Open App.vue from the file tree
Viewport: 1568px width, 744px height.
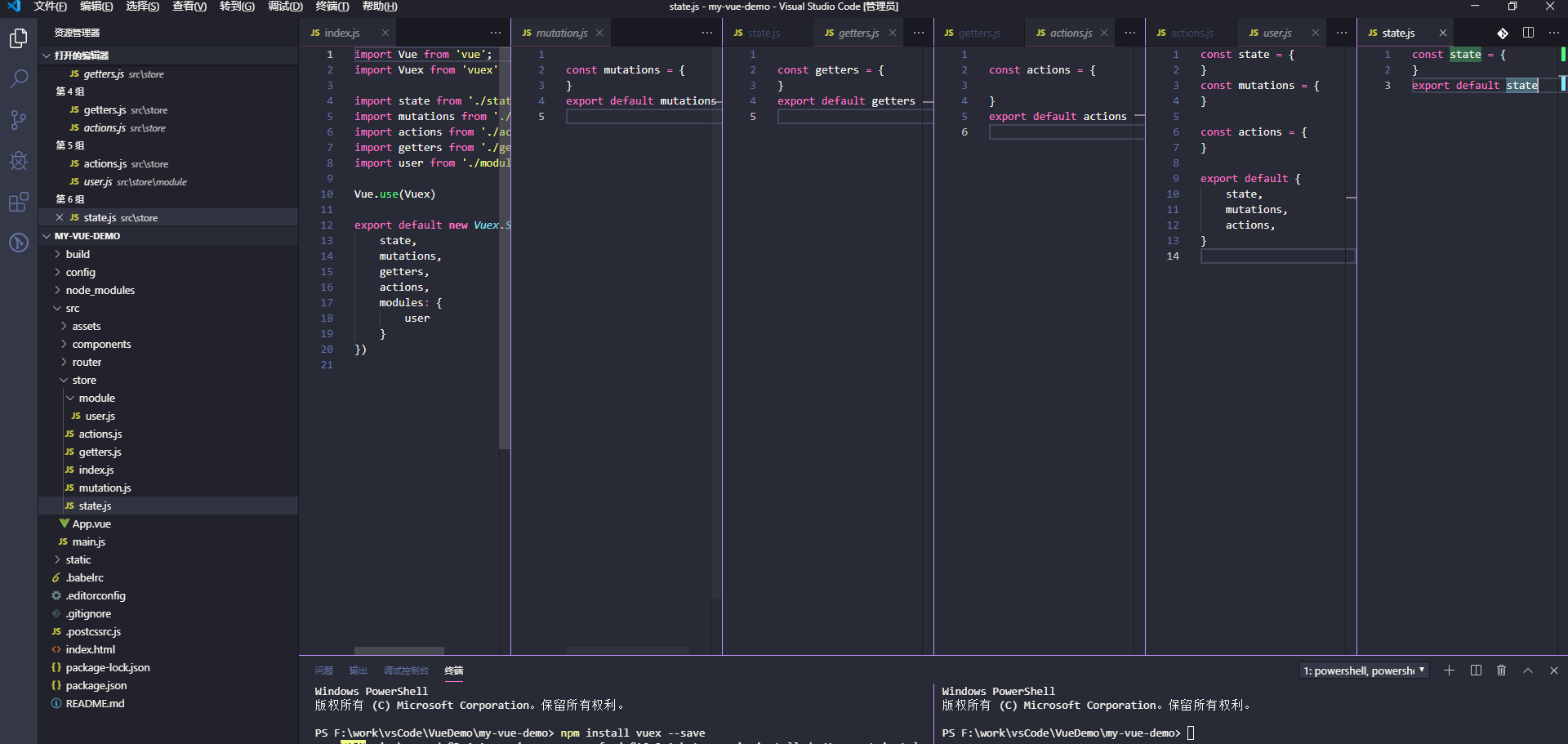(167, 523)
